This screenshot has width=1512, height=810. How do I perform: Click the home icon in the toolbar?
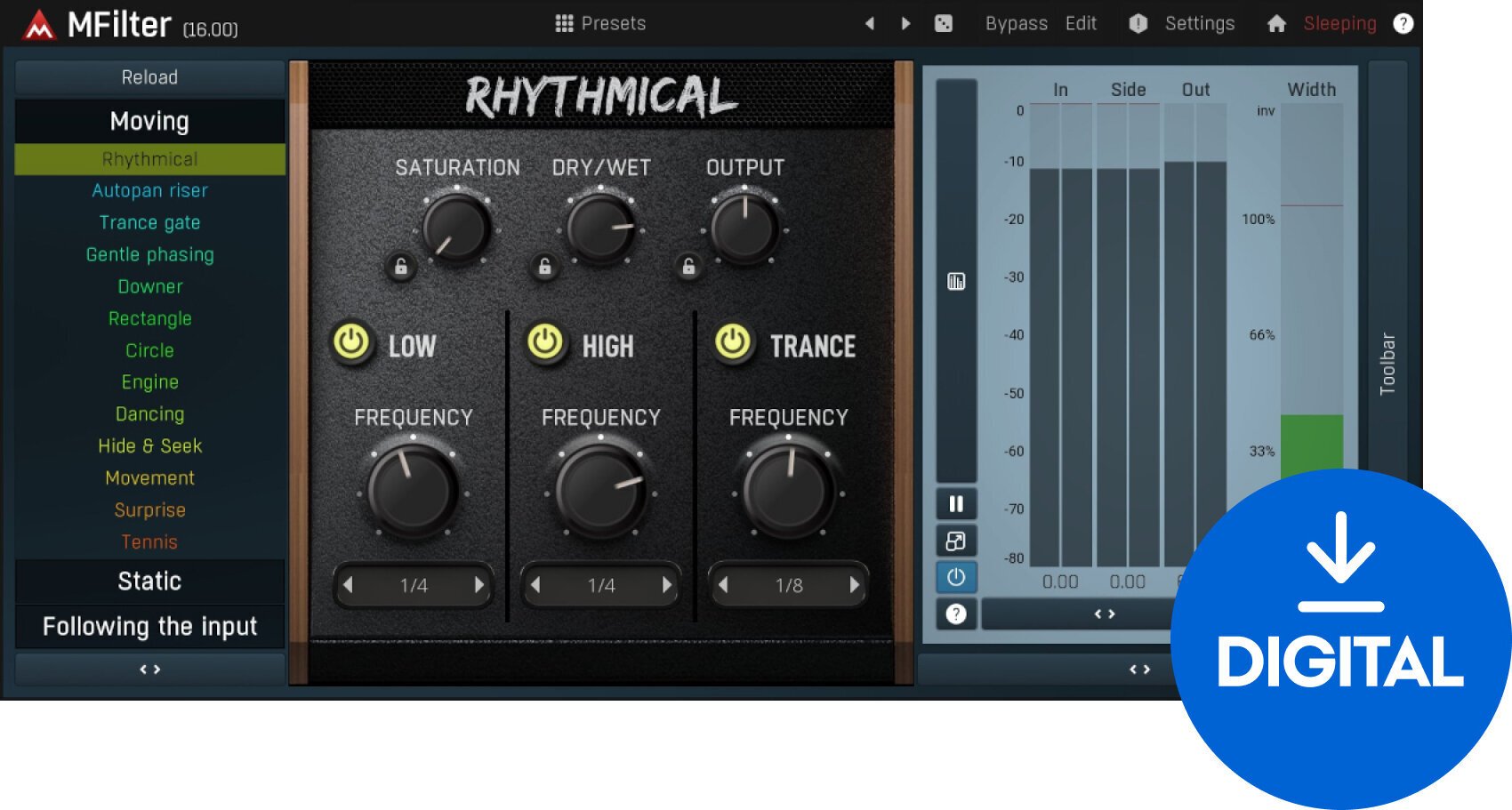pyautogui.click(x=1277, y=23)
